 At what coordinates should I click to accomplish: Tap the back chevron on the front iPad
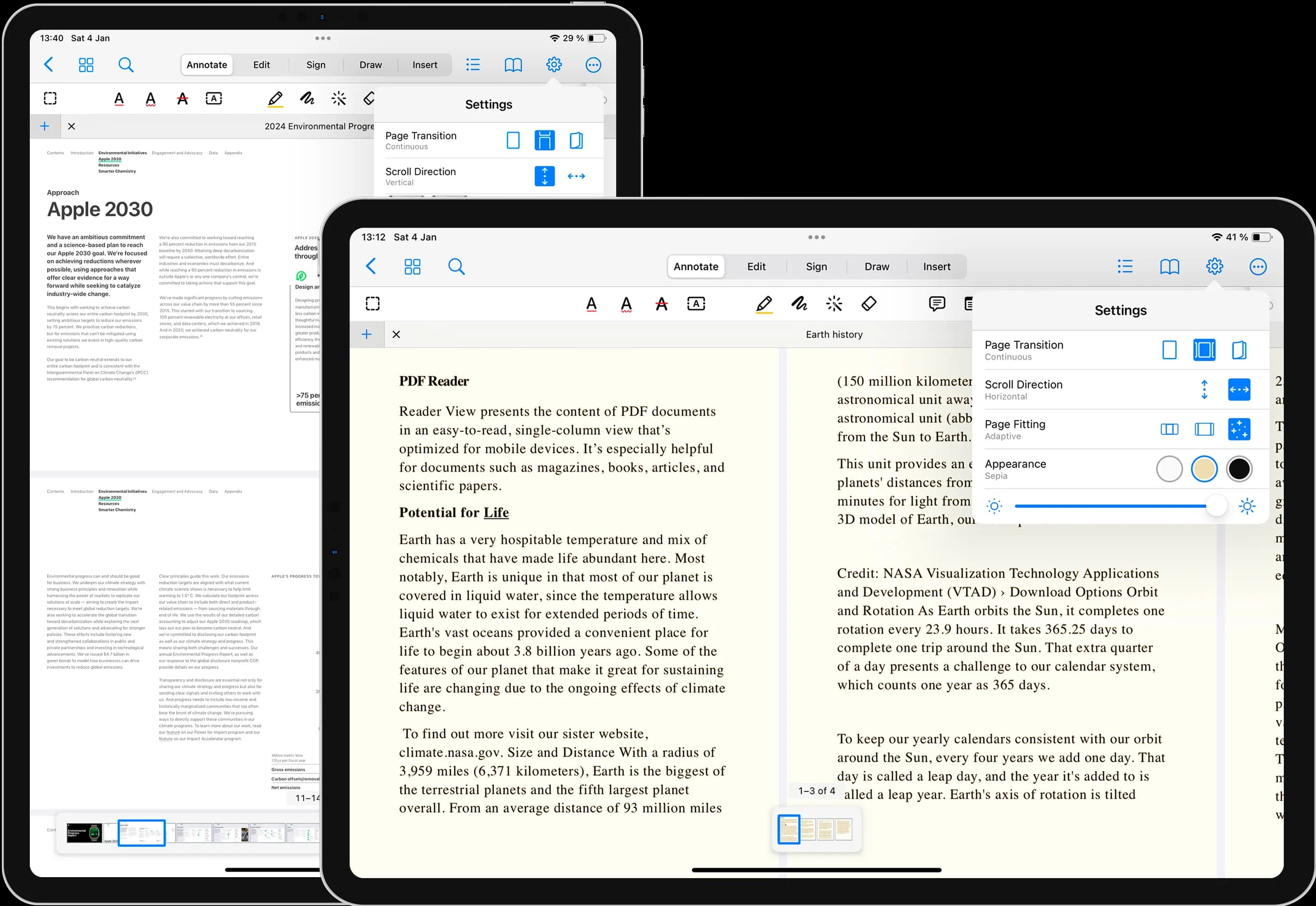point(371,266)
